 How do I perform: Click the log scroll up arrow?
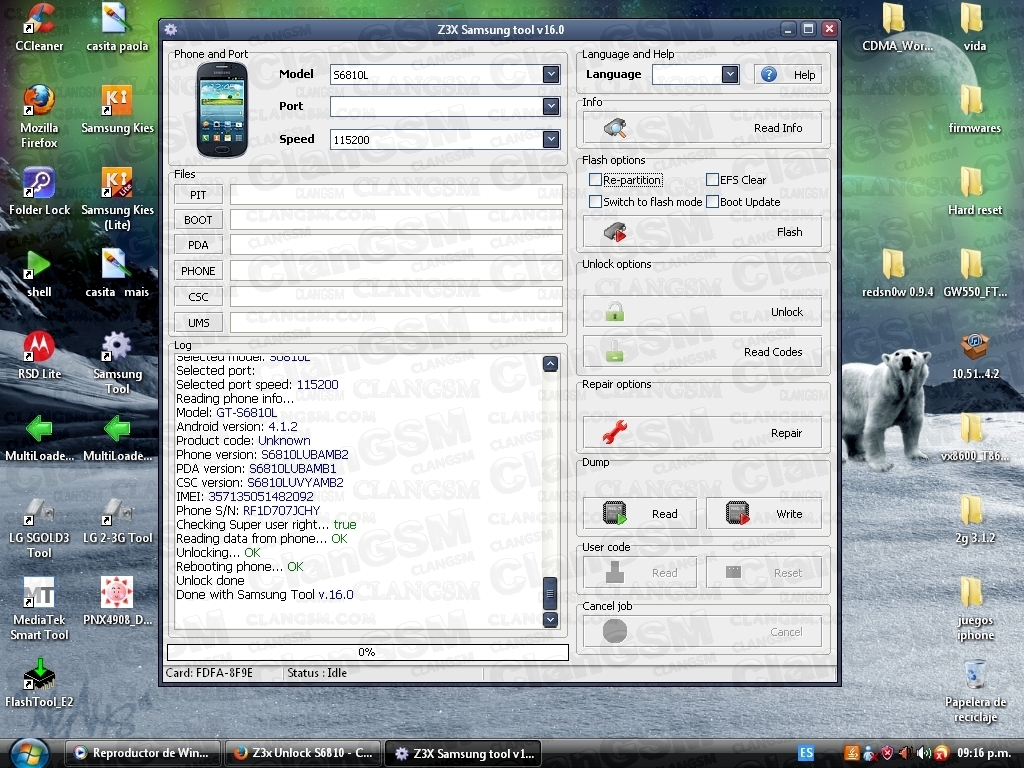point(550,364)
